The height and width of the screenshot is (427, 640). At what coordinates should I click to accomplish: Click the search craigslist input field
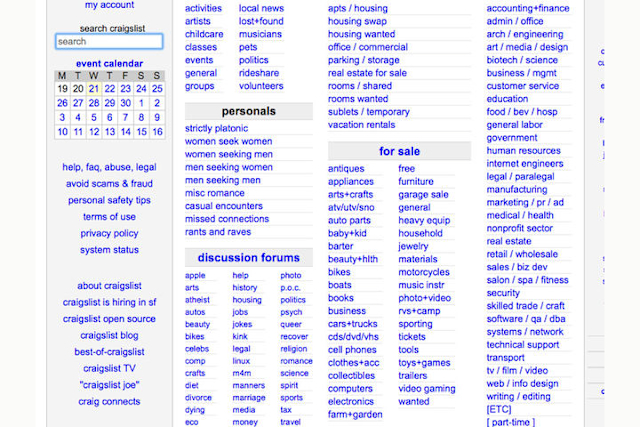pos(109,41)
